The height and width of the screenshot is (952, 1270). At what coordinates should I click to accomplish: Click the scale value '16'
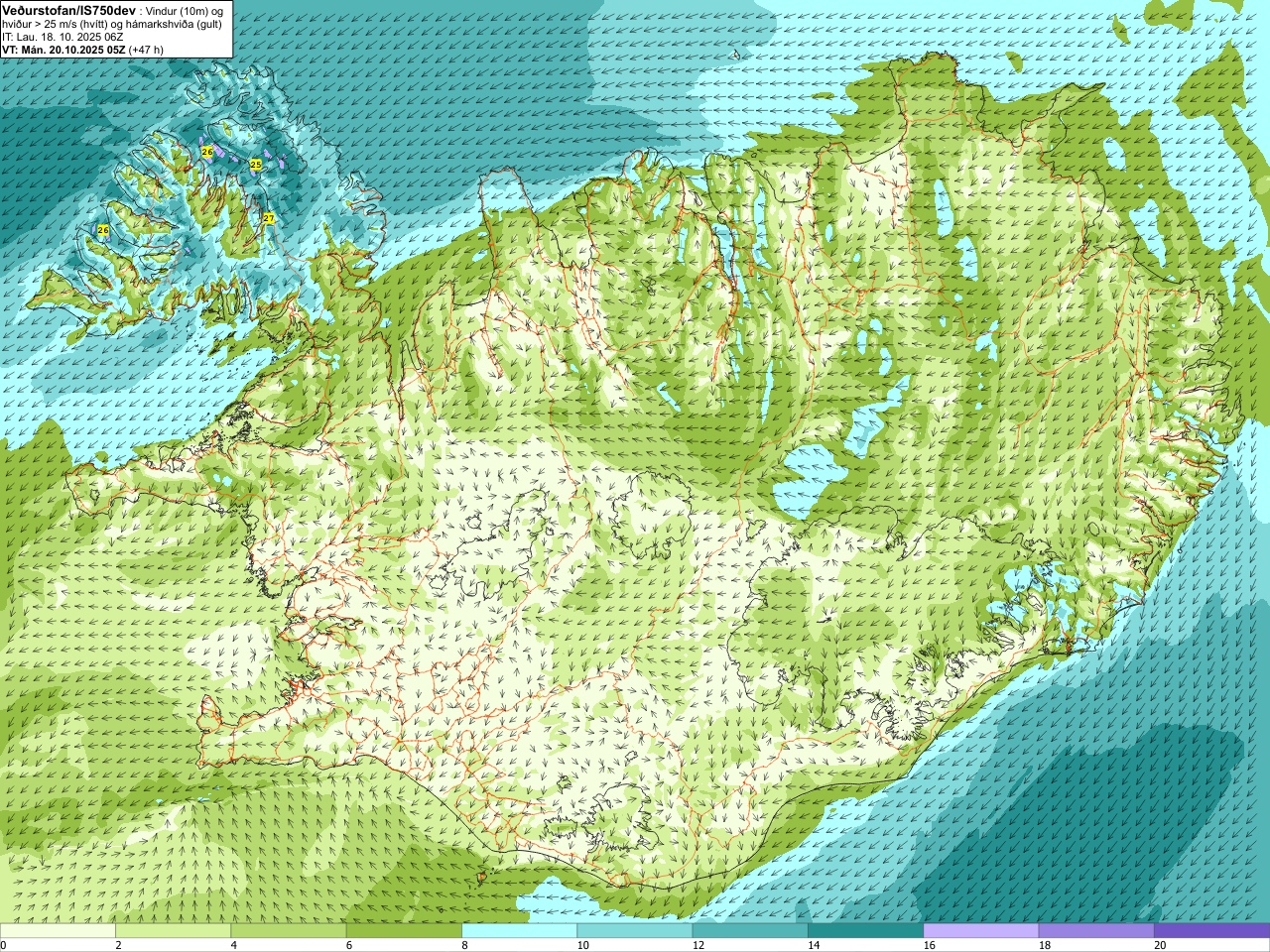tap(929, 945)
